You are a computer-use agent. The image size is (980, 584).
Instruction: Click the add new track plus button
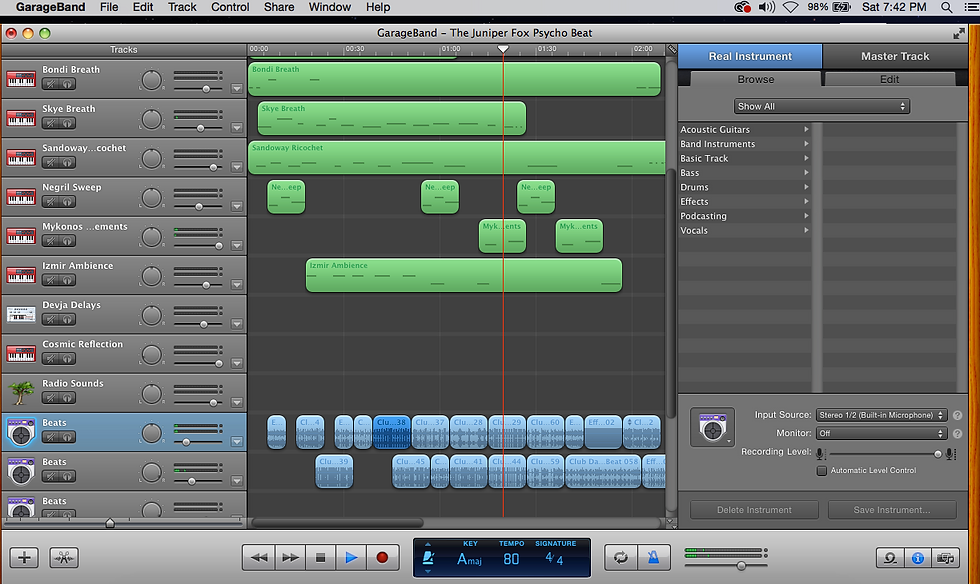[x=24, y=557]
